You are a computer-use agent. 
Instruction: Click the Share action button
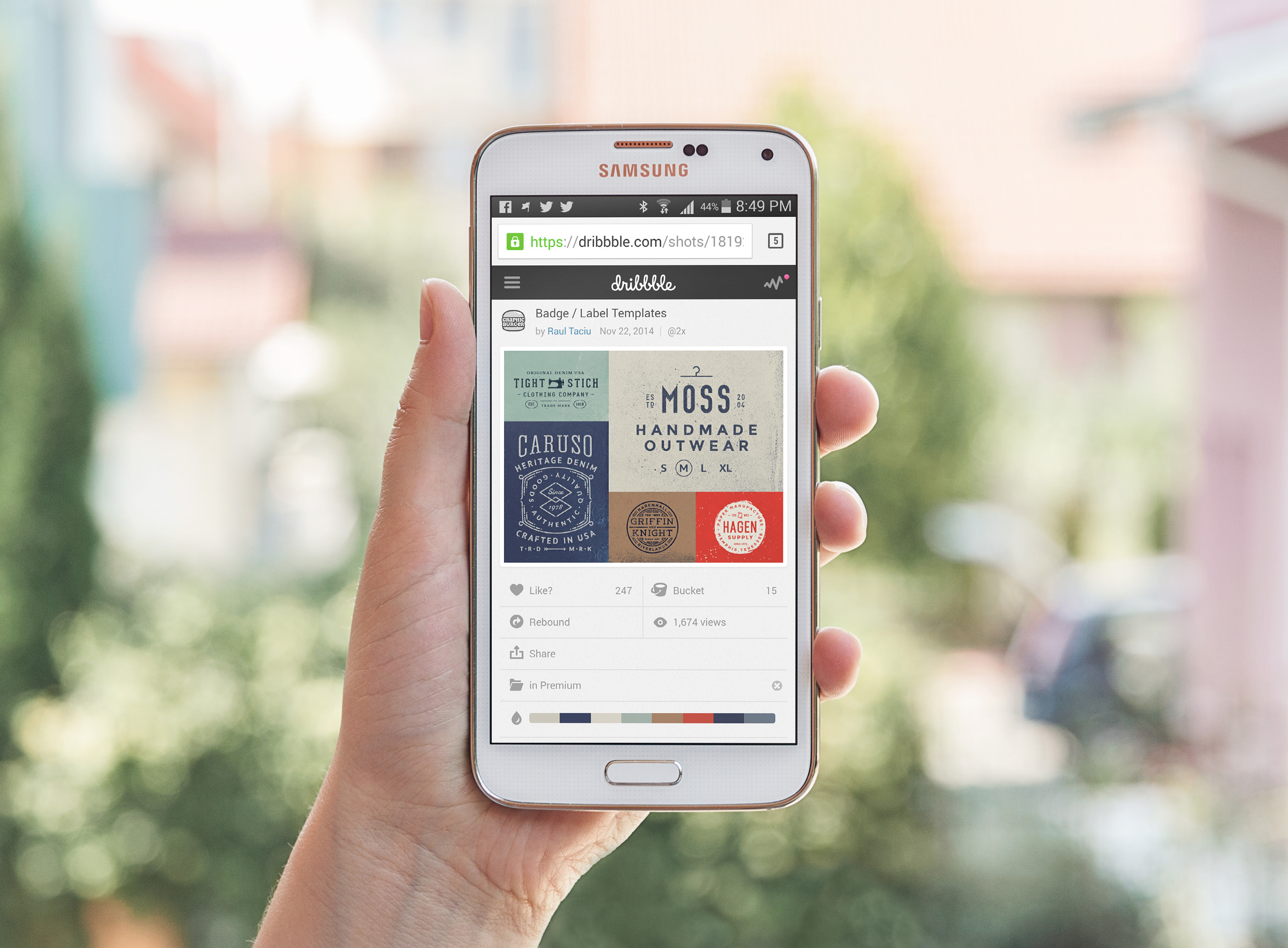[540, 653]
